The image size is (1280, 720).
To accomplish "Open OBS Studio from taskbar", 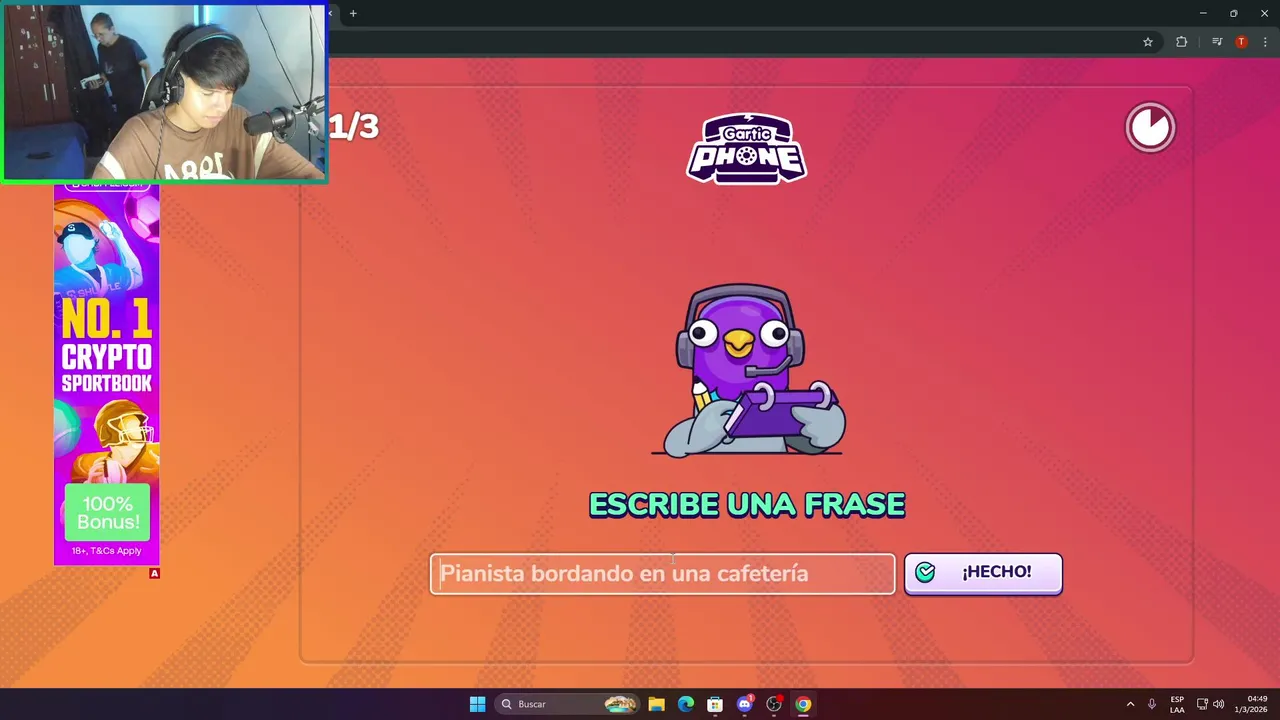I will pyautogui.click(x=773, y=704).
